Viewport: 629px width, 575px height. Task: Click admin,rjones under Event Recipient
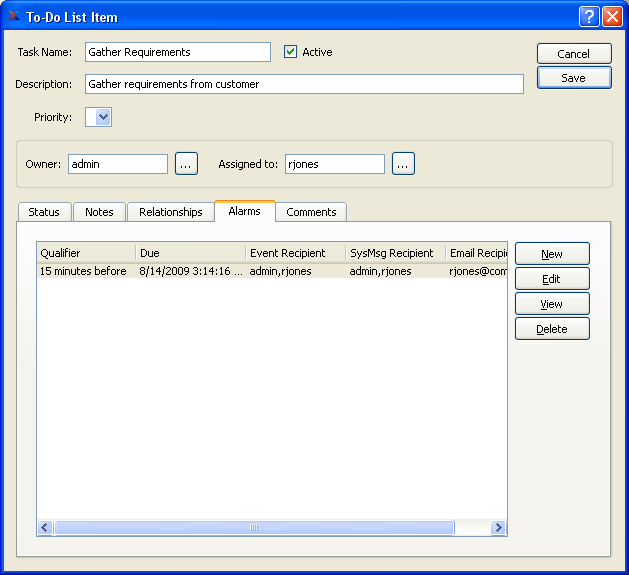tap(280, 271)
